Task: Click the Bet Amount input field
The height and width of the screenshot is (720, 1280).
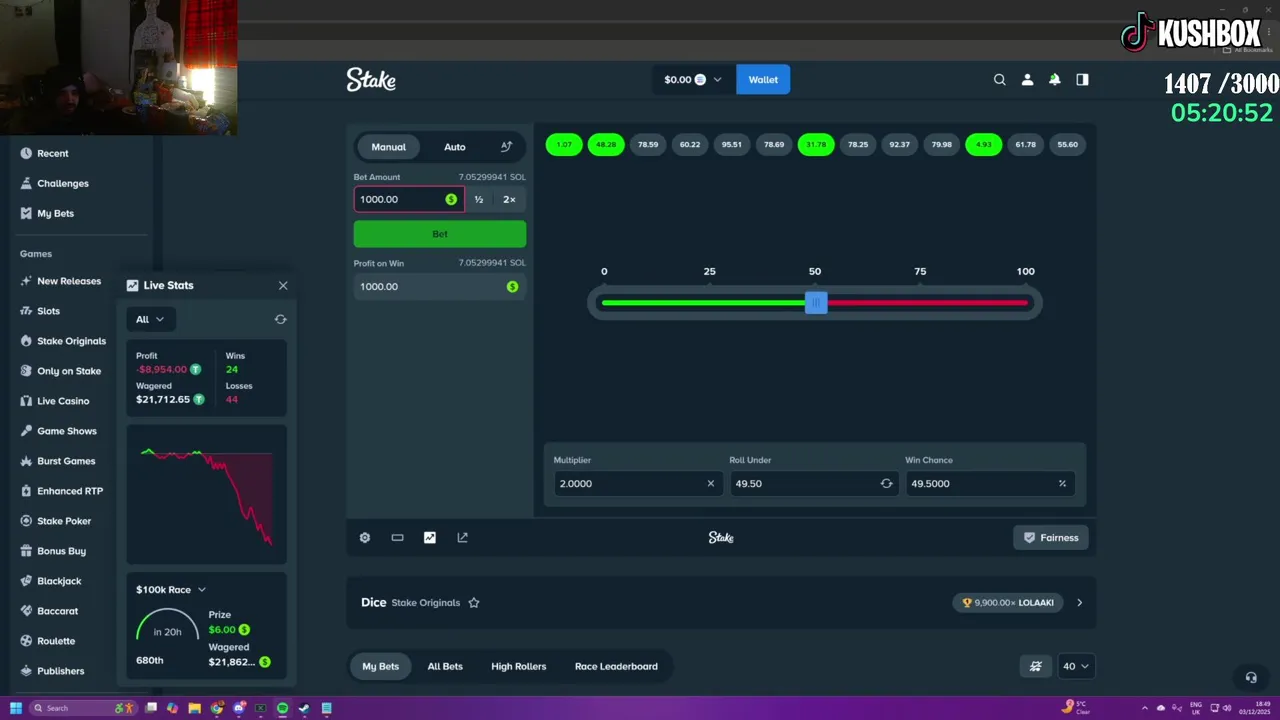Action: [x=409, y=199]
